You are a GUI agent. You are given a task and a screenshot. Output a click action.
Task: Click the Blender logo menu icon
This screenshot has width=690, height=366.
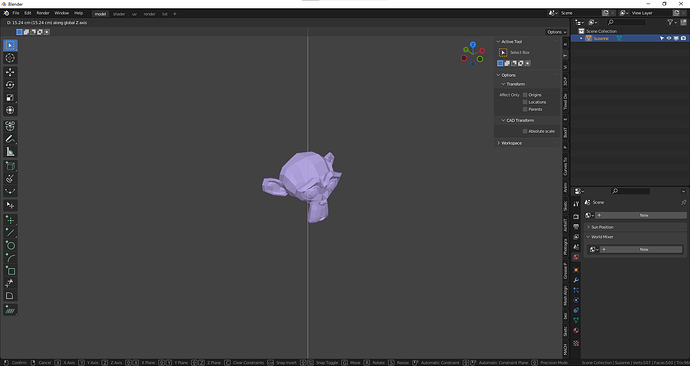(6, 13)
